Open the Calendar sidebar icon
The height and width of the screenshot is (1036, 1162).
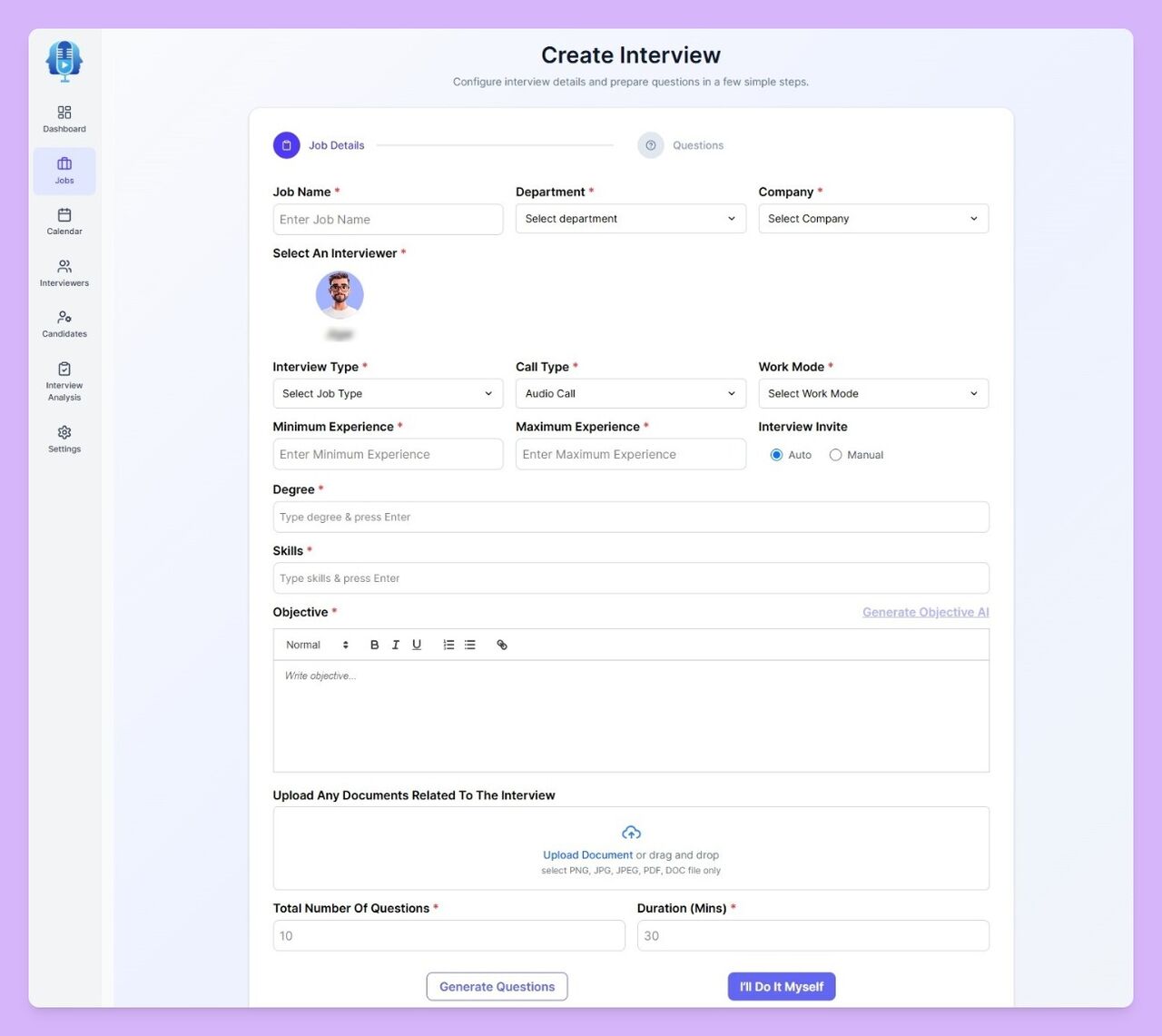coord(64,215)
